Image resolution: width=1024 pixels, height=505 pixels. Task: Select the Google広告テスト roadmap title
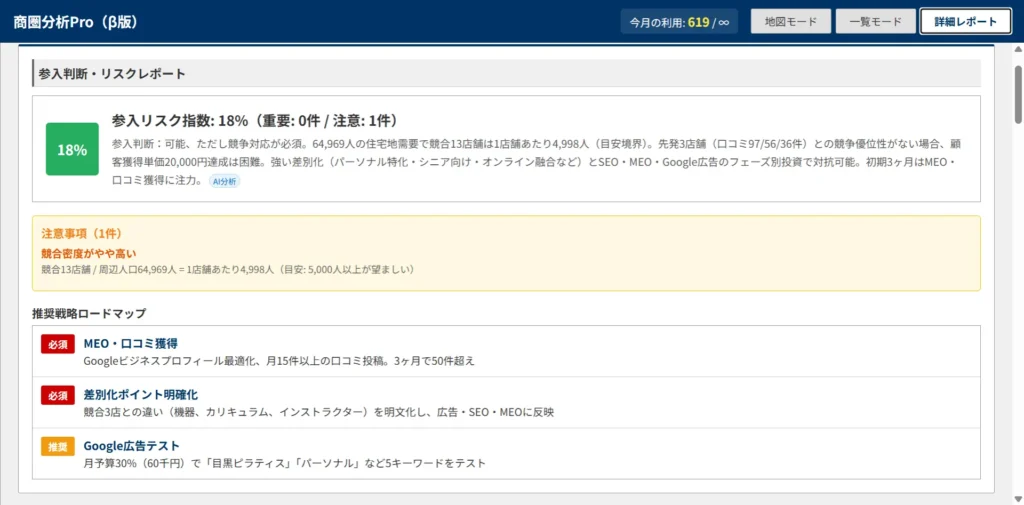[x=131, y=446]
